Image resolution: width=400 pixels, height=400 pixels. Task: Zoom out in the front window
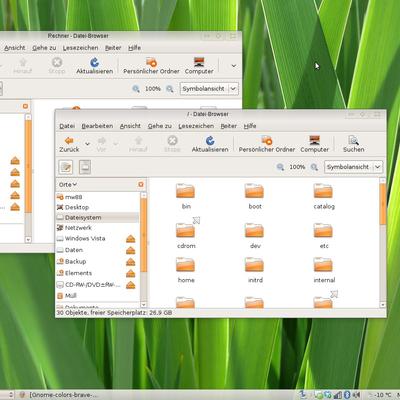[x=280, y=167]
